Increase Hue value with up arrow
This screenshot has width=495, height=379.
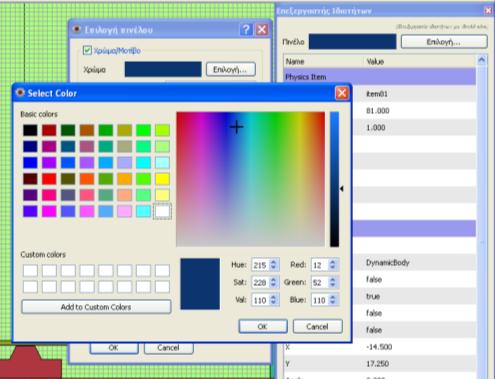(x=273, y=262)
